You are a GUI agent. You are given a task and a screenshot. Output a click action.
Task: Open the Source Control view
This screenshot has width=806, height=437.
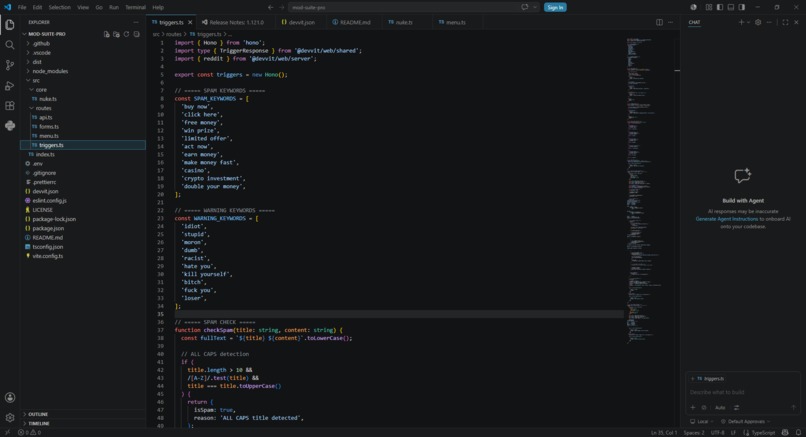10,65
